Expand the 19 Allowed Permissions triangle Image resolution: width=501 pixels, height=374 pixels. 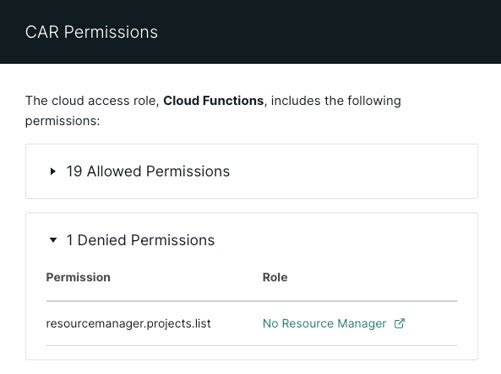point(53,172)
